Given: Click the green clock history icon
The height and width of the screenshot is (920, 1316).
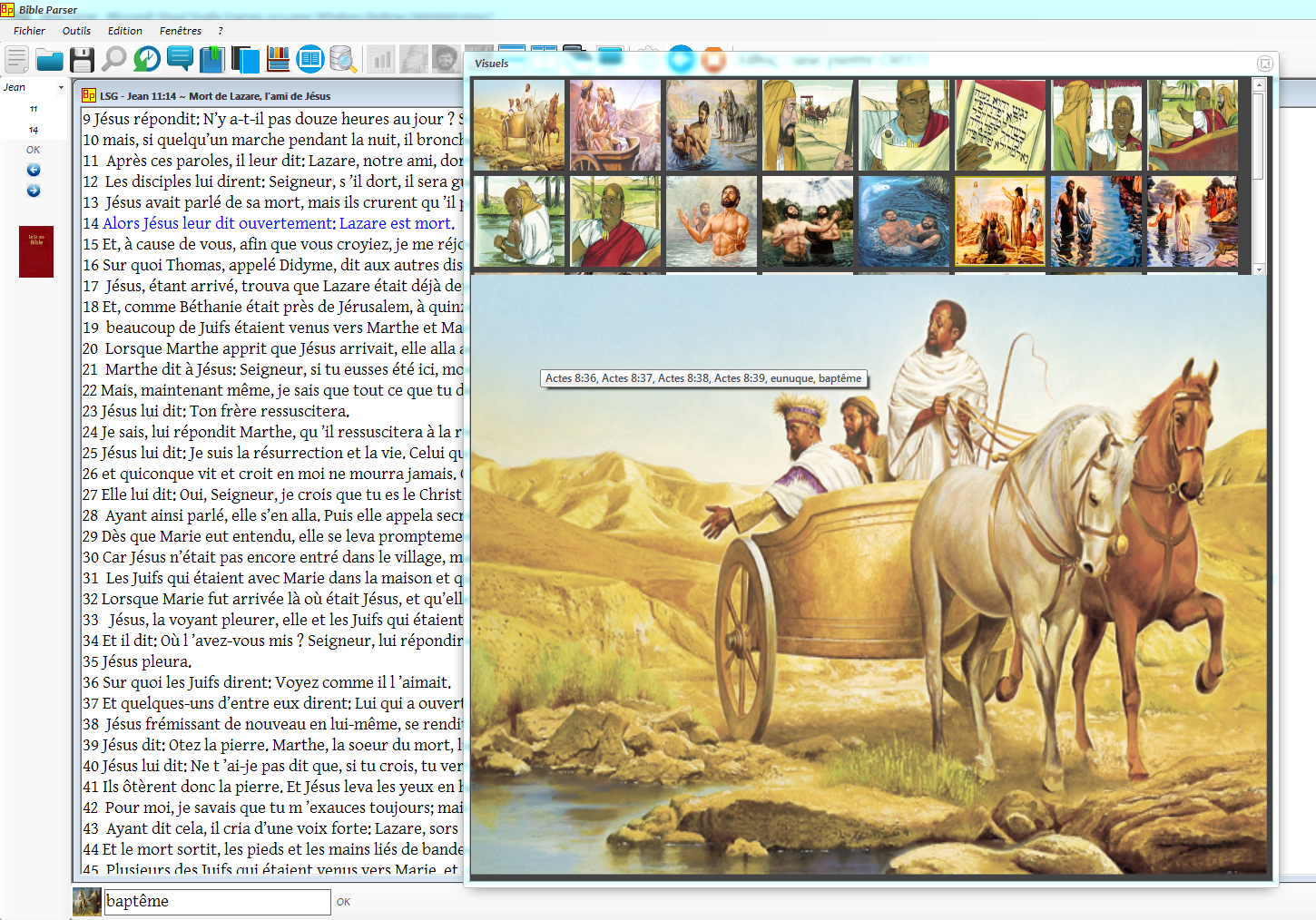Looking at the screenshot, I should pos(146,60).
